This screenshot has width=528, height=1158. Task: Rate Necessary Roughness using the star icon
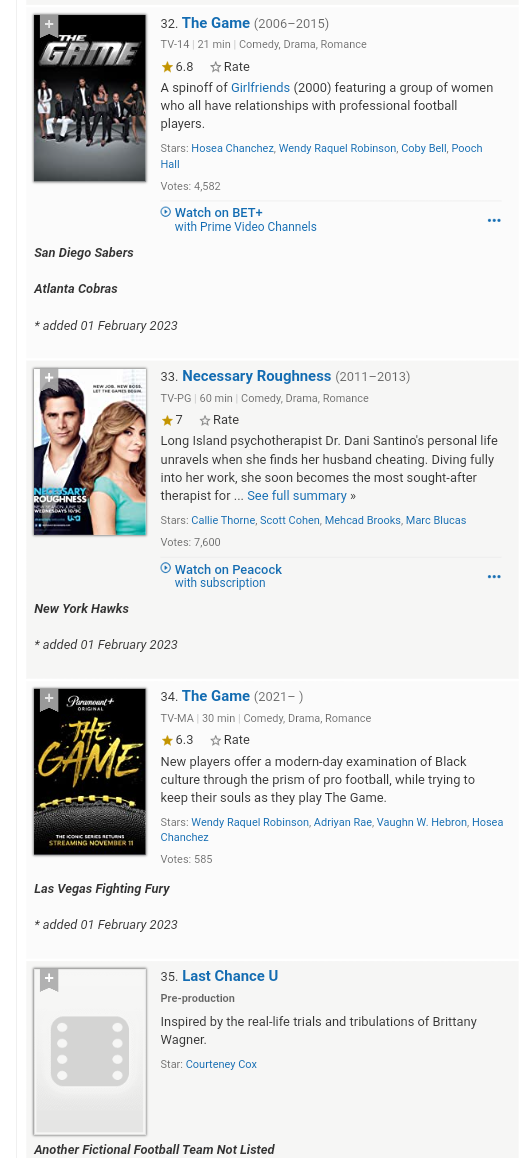click(x=219, y=419)
